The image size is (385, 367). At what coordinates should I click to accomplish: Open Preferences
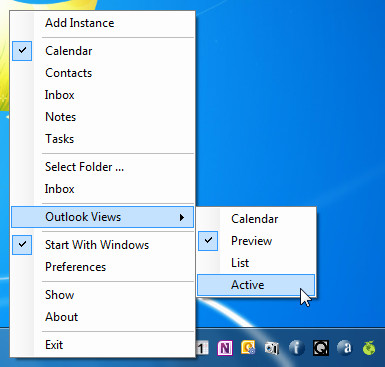point(102,267)
